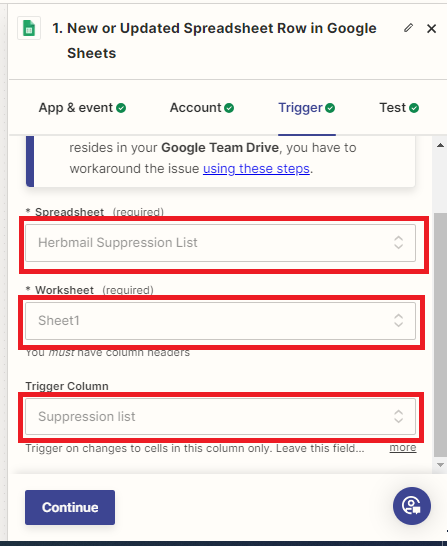448x546 pixels.
Task: Select the Trigger tab
Action: pyautogui.click(x=307, y=108)
